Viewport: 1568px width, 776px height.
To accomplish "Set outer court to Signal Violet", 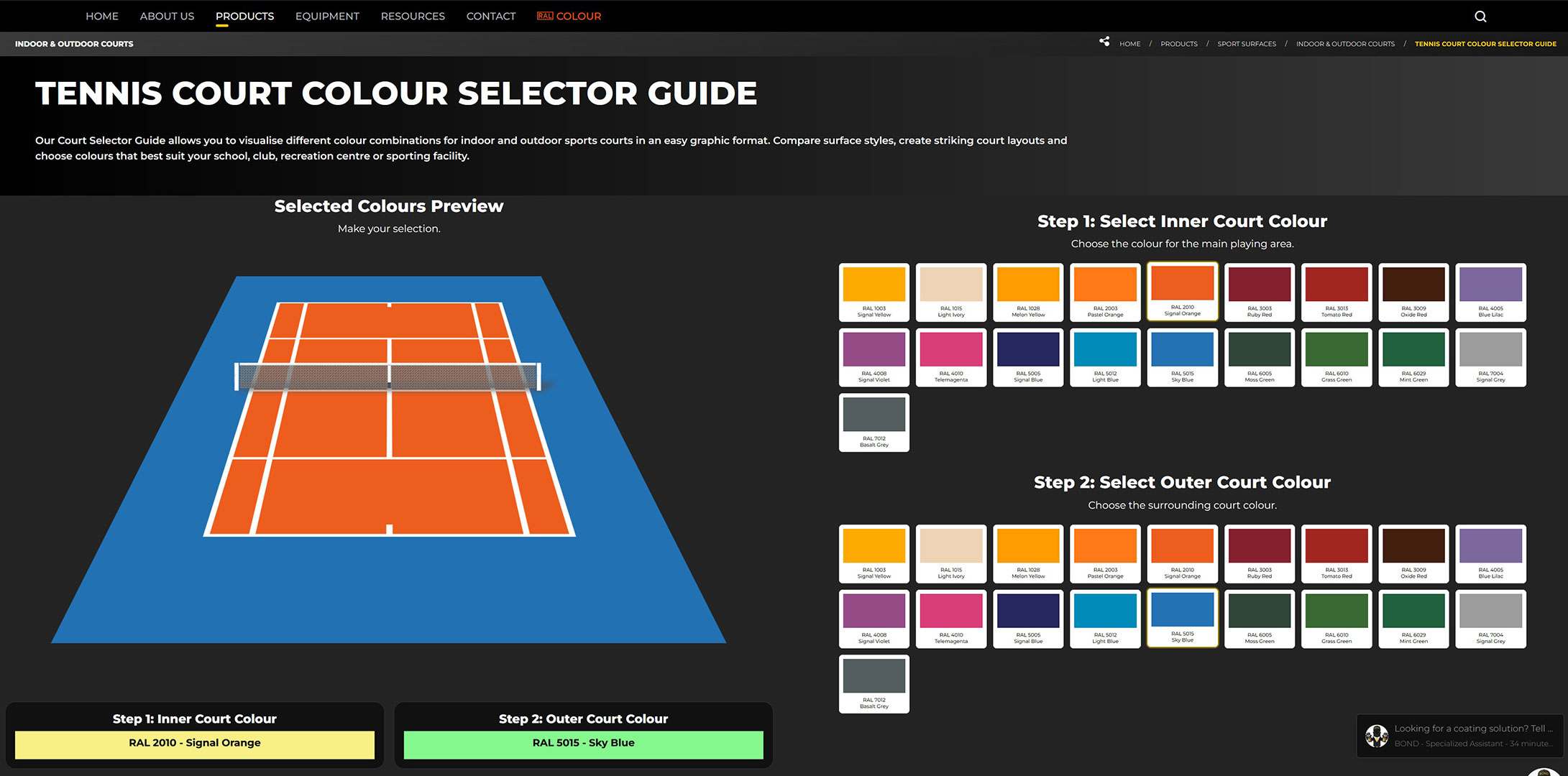I will 874,619.
